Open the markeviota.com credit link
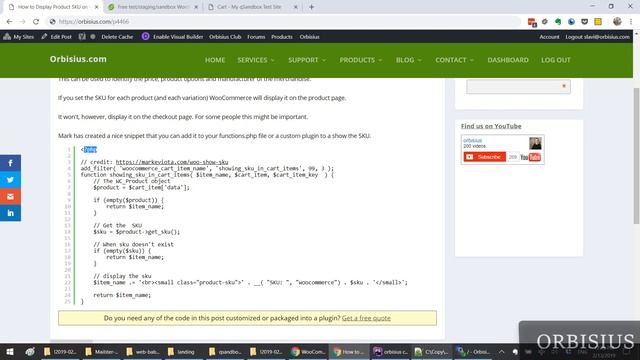 pos(172,162)
